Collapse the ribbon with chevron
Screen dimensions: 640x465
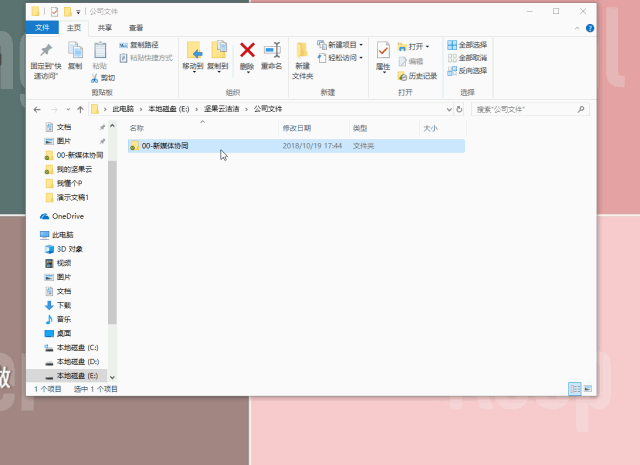tap(577, 28)
